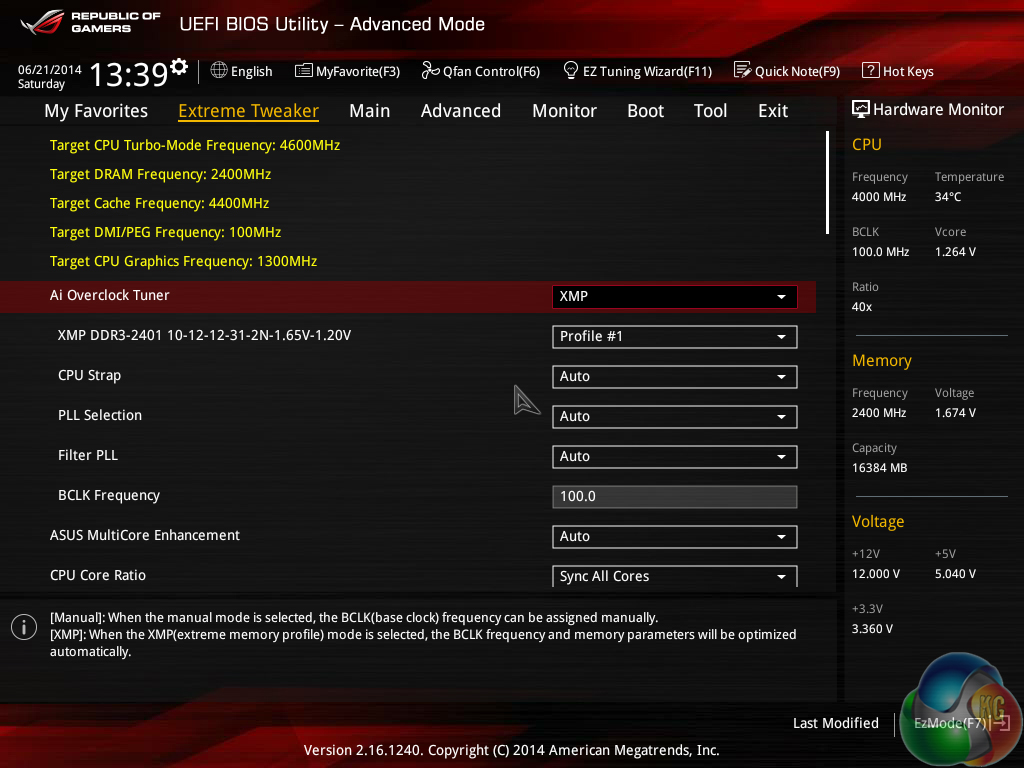Click the Qfan Control fan icon
This screenshot has width=1024, height=768.
tap(430, 70)
